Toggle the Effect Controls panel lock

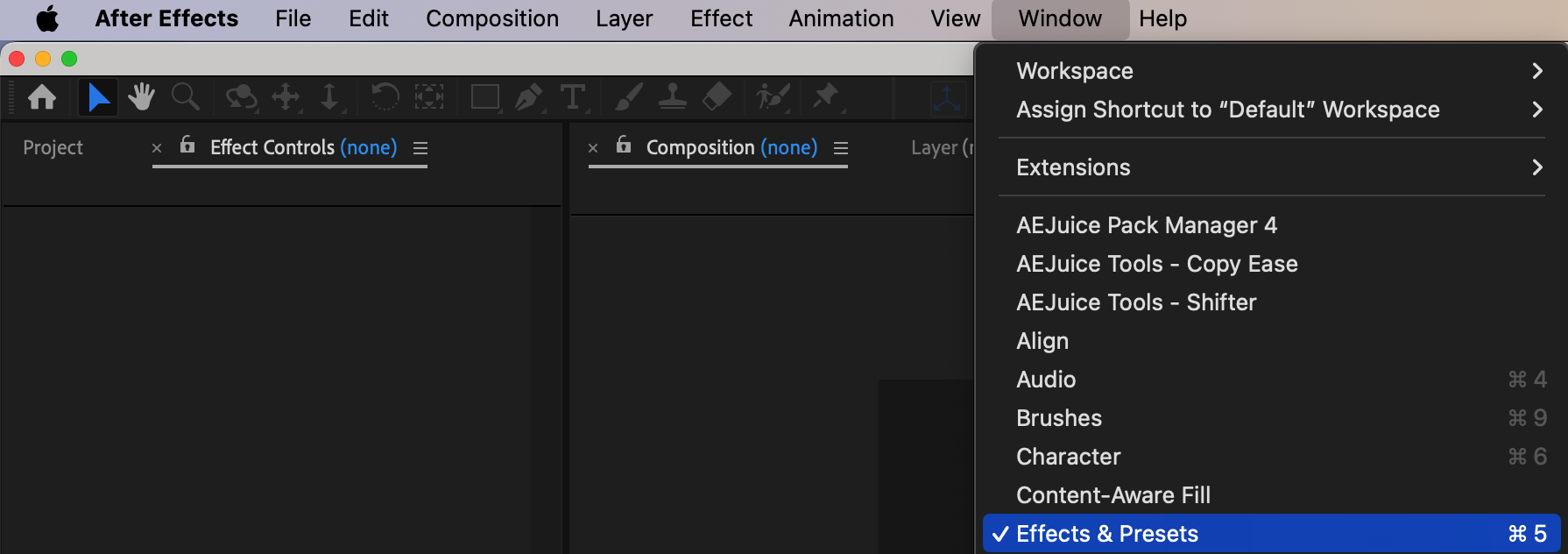coord(187,145)
